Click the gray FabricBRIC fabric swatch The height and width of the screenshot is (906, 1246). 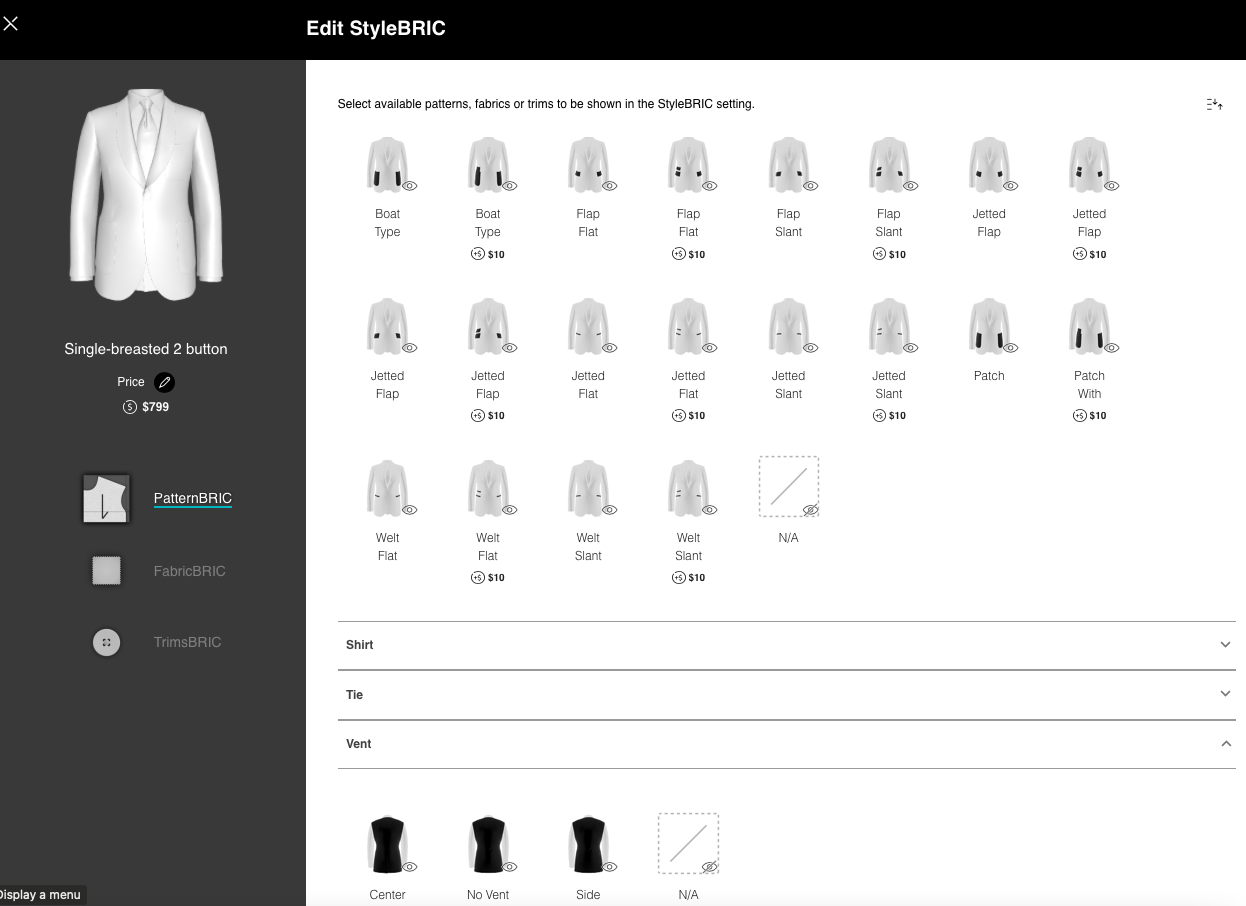pos(106,570)
